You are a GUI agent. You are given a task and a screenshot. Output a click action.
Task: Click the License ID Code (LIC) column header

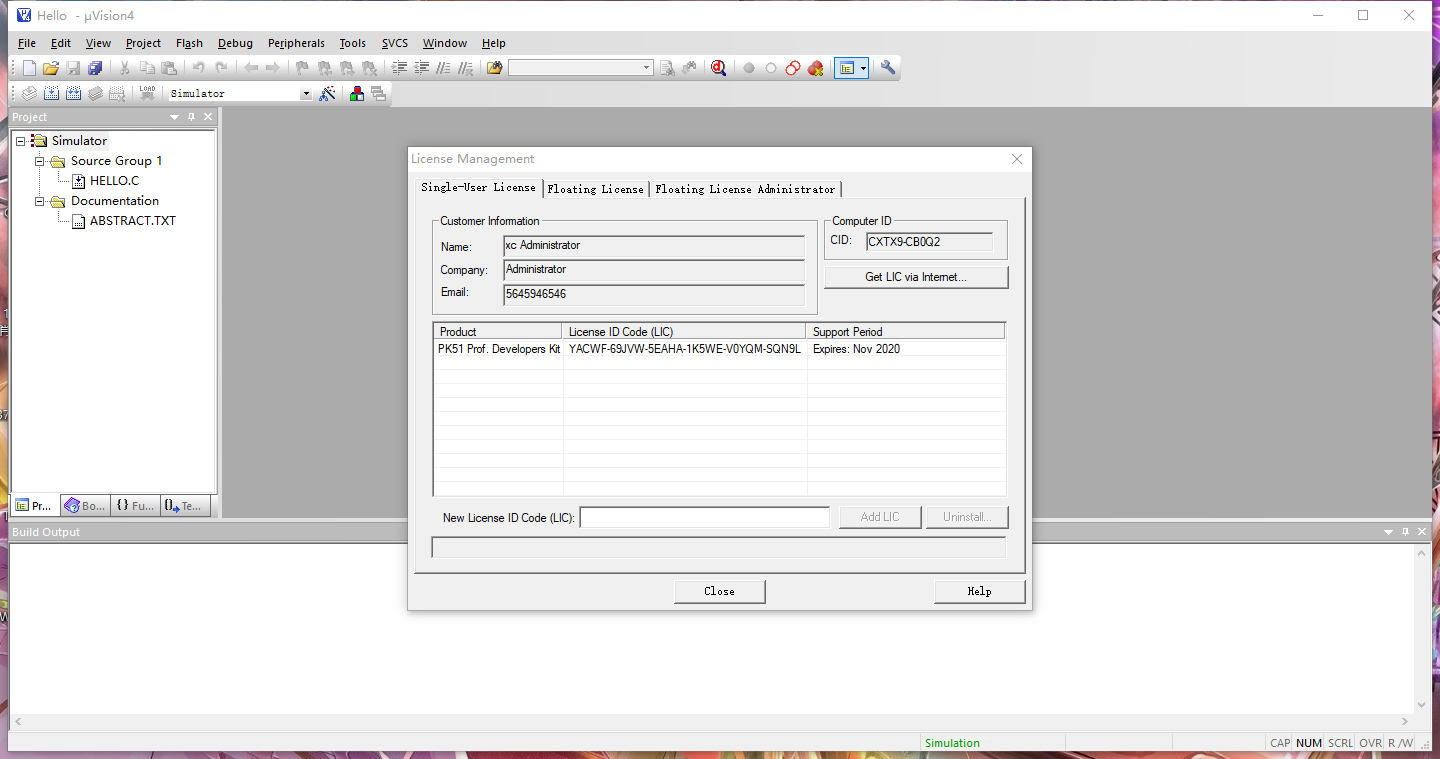point(685,332)
